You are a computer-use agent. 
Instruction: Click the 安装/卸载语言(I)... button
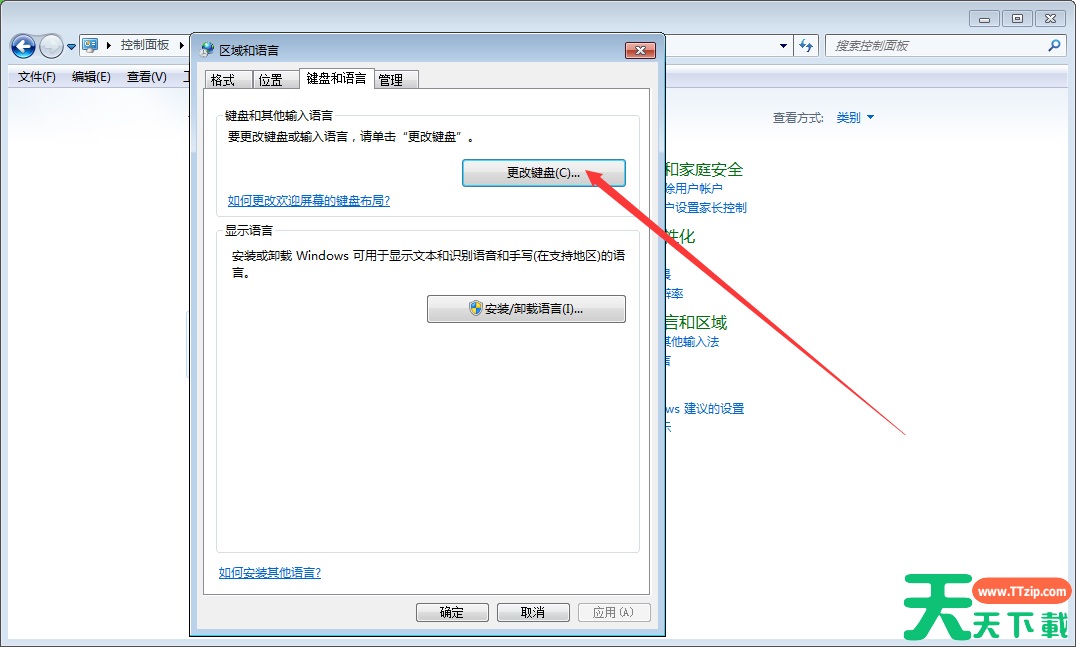click(526, 309)
